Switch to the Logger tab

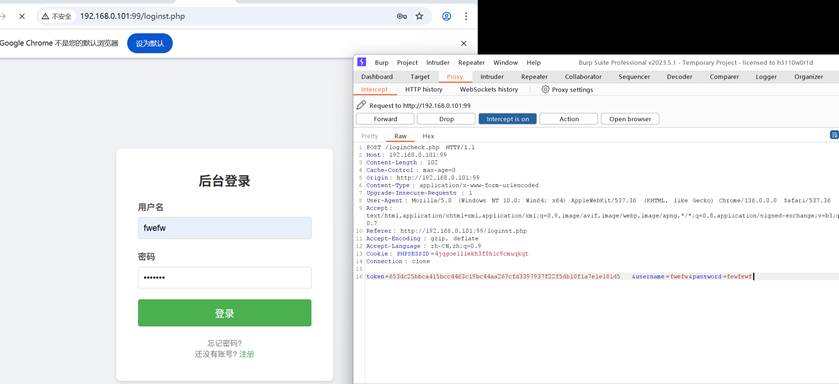[766, 76]
